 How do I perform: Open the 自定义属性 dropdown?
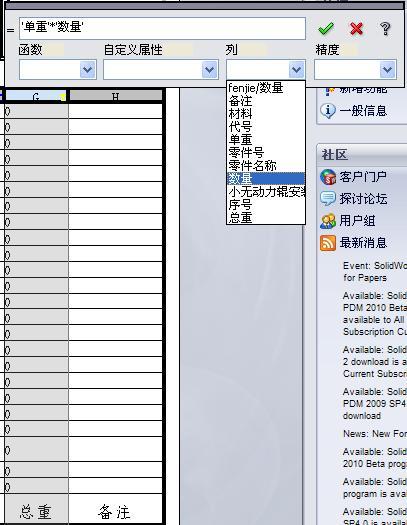coord(161,70)
